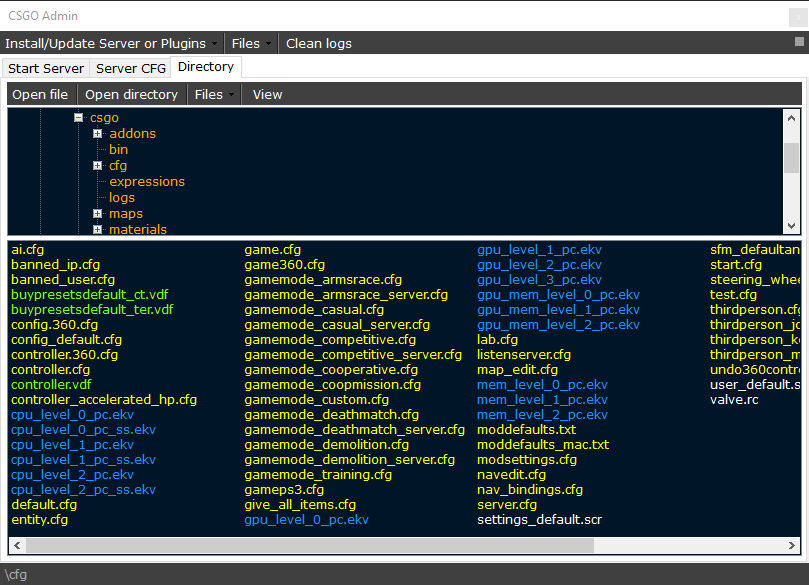Select file gamemode_training.cfg

tap(318, 474)
